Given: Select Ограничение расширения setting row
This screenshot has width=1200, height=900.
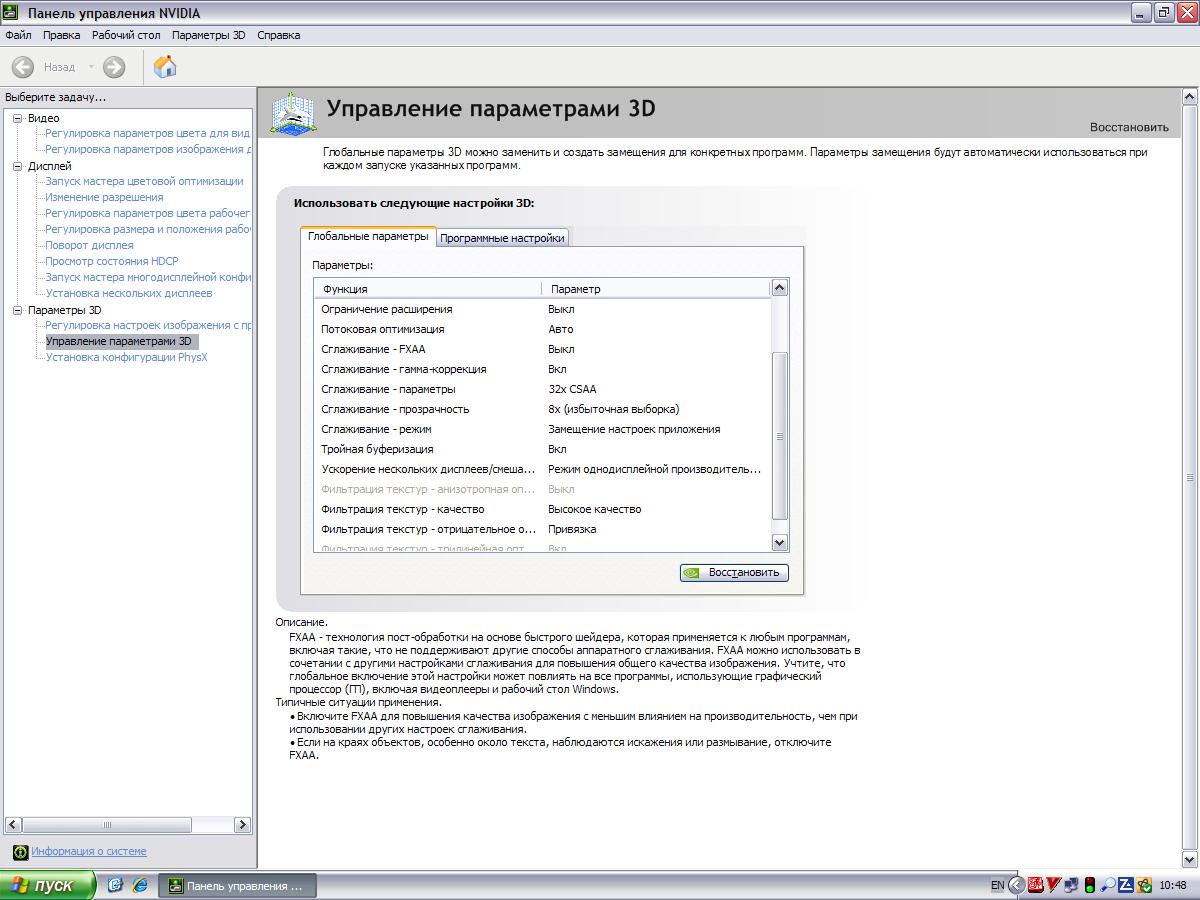Looking at the screenshot, I should point(543,309).
